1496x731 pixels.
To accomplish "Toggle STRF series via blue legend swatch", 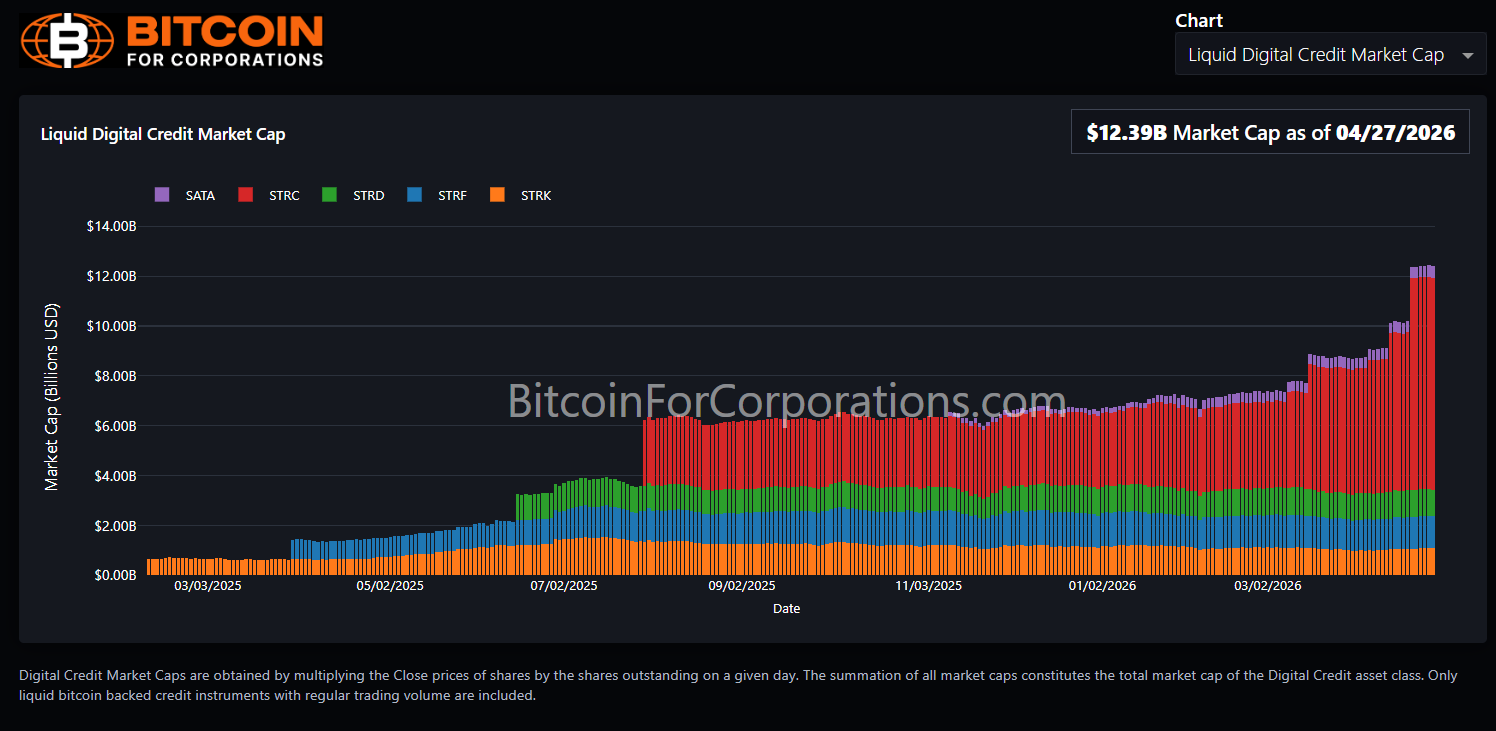I will [x=414, y=195].
